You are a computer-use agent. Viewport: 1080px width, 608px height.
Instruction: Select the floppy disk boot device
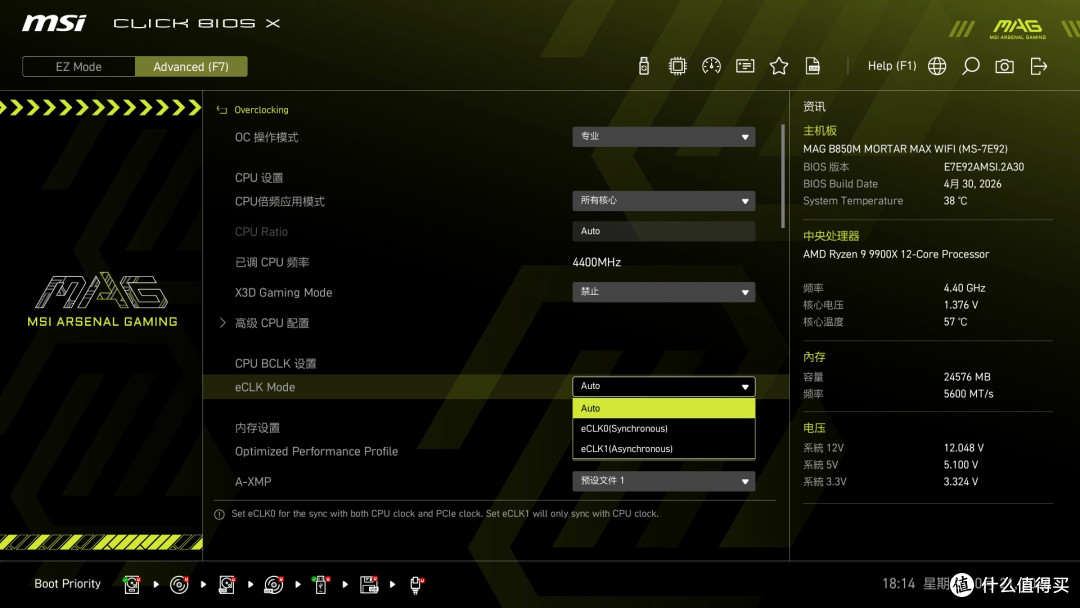368,585
